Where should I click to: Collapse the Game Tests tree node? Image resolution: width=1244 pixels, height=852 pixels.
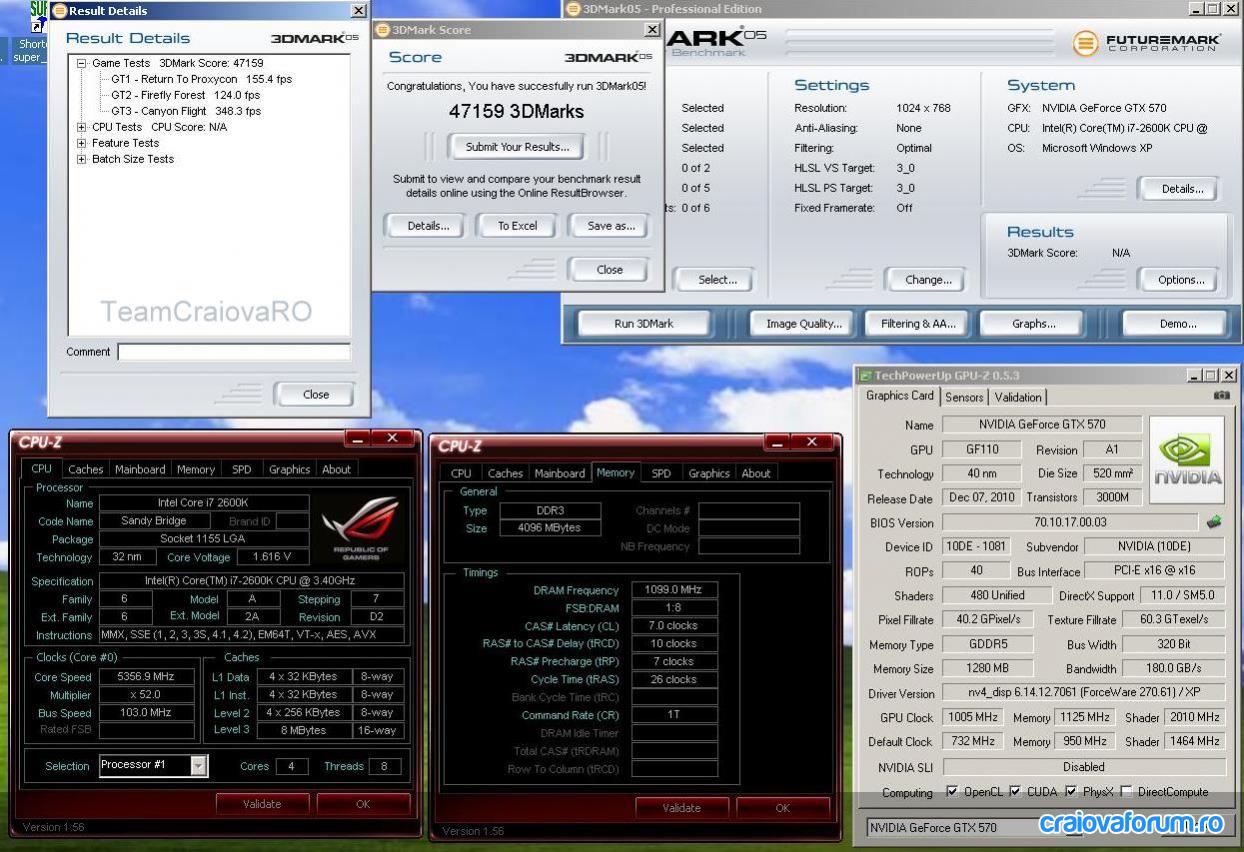tap(82, 63)
